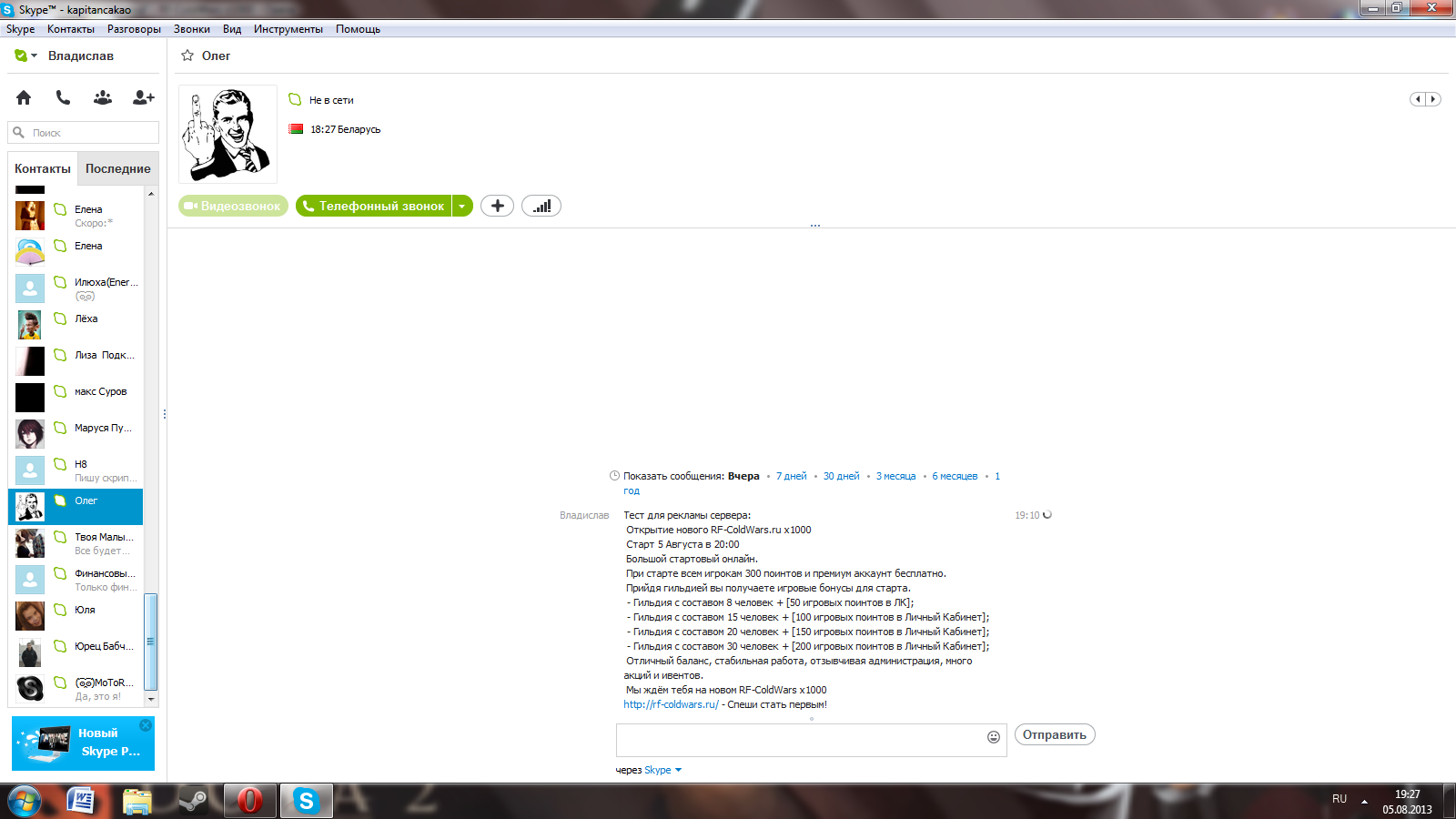The height and width of the screenshot is (819, 1456).
Task: Open the emoticon smiley picker
Action: pos(994,737)
